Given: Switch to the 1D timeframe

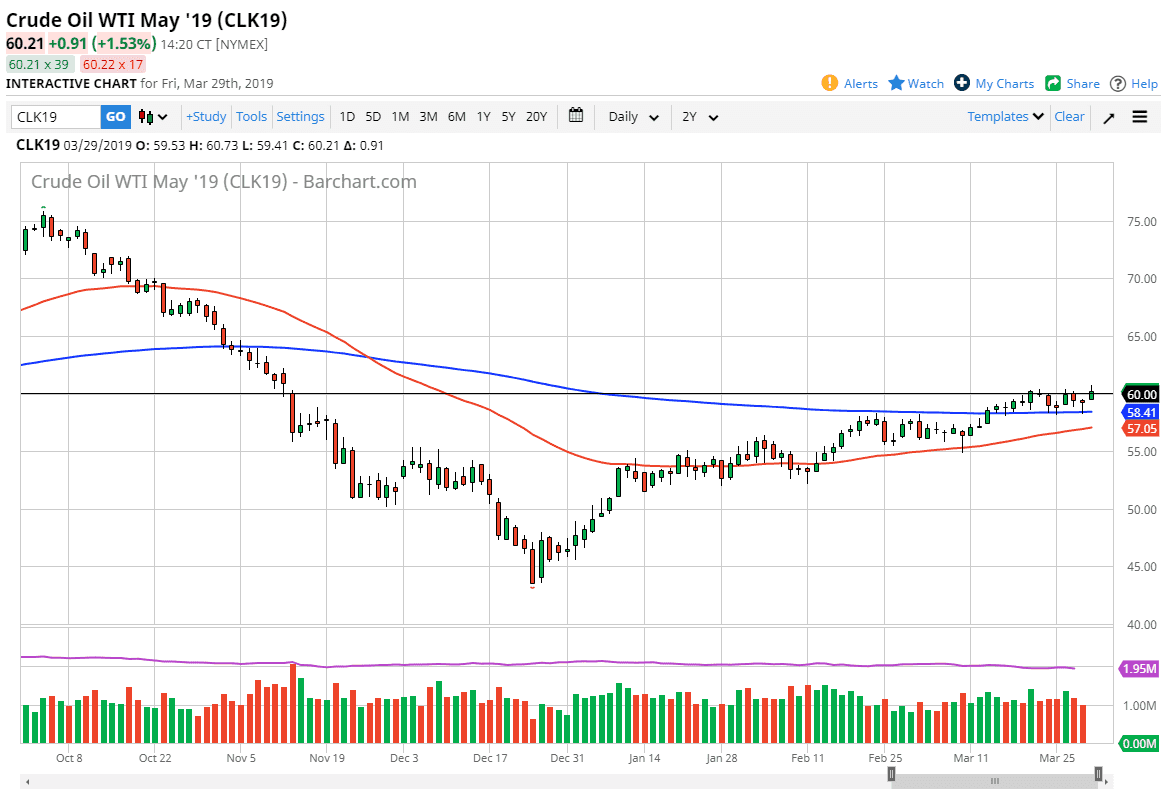Looking at the screenshot, I should (x=346, y=117).
